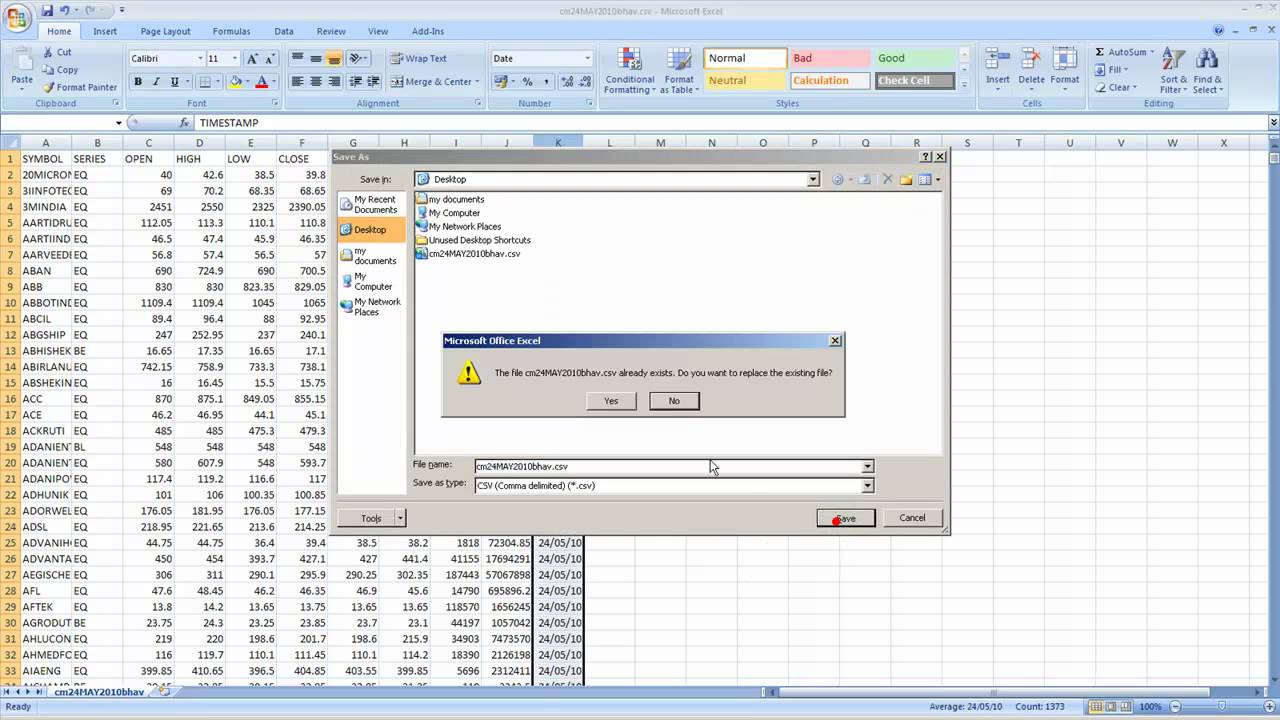The width and height of the screenshot is (1280, 720).
Task: Select the cm24MAY2010bhav sheet tab
Action: [99, 692]
